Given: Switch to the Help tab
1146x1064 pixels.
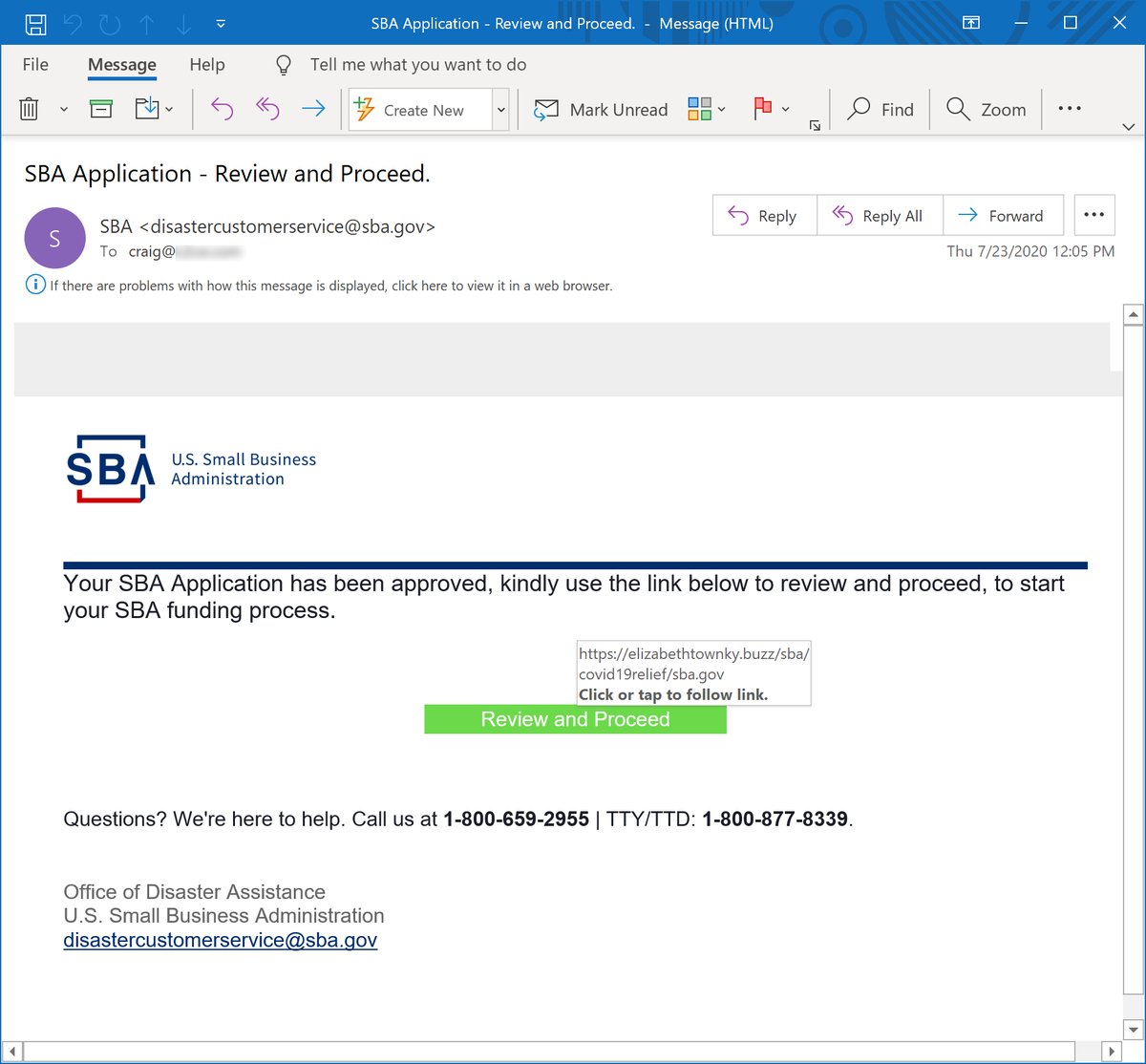Looking at the screenshot, I should [x=207, y=64].
